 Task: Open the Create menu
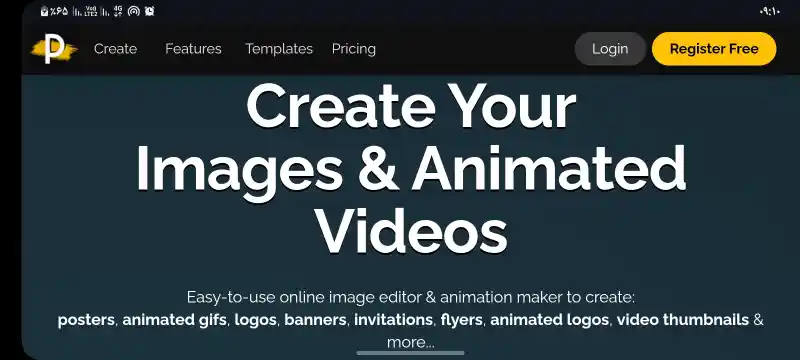115,49
